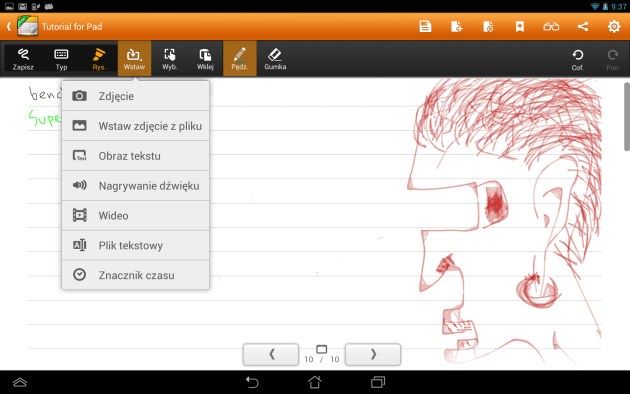Choose the Rys. drawing tool
Screen dimensions: 630x394
click(x=99, y=59)
